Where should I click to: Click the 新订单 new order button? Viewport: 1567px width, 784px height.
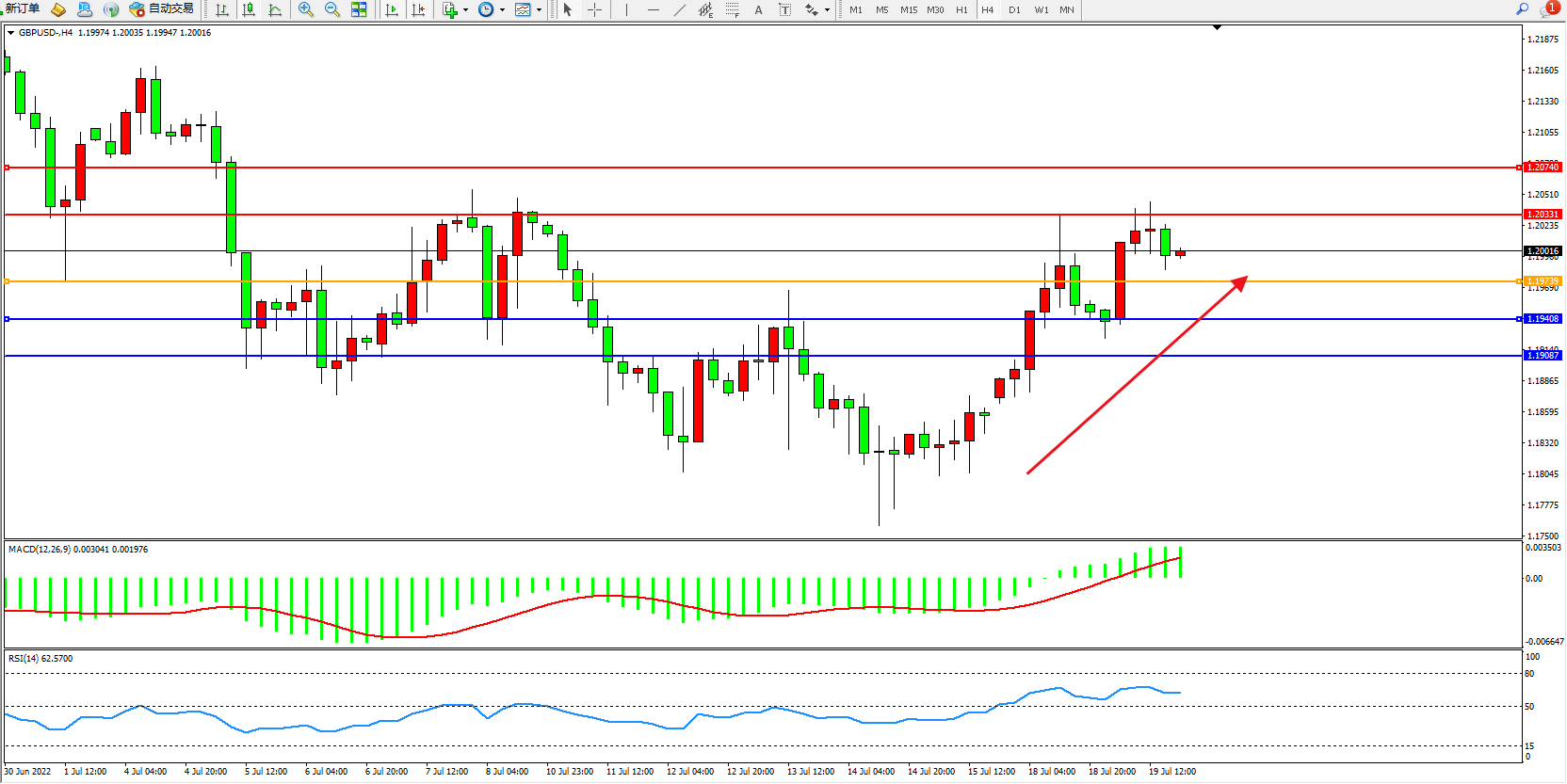[23, 8]
